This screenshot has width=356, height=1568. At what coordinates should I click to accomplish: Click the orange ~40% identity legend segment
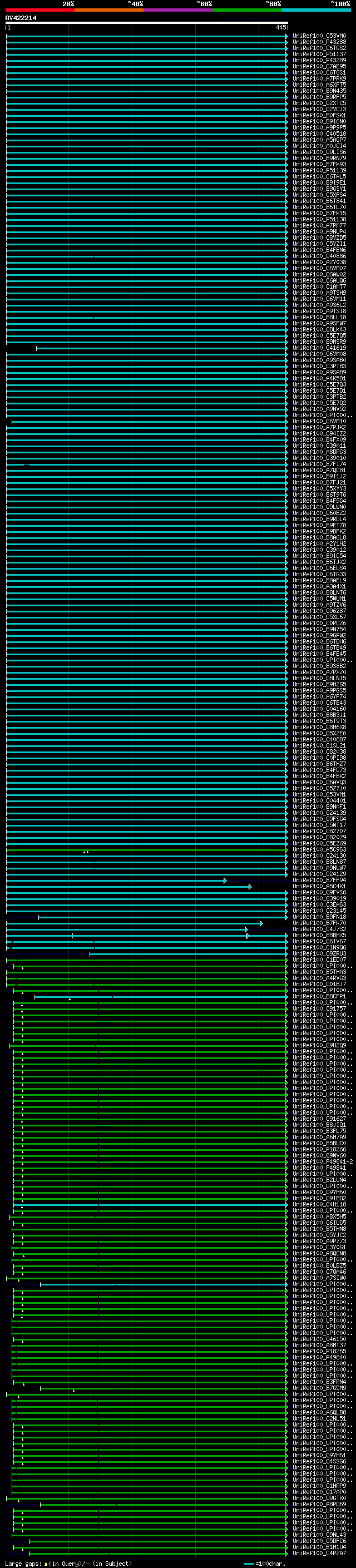coord(109,10)
